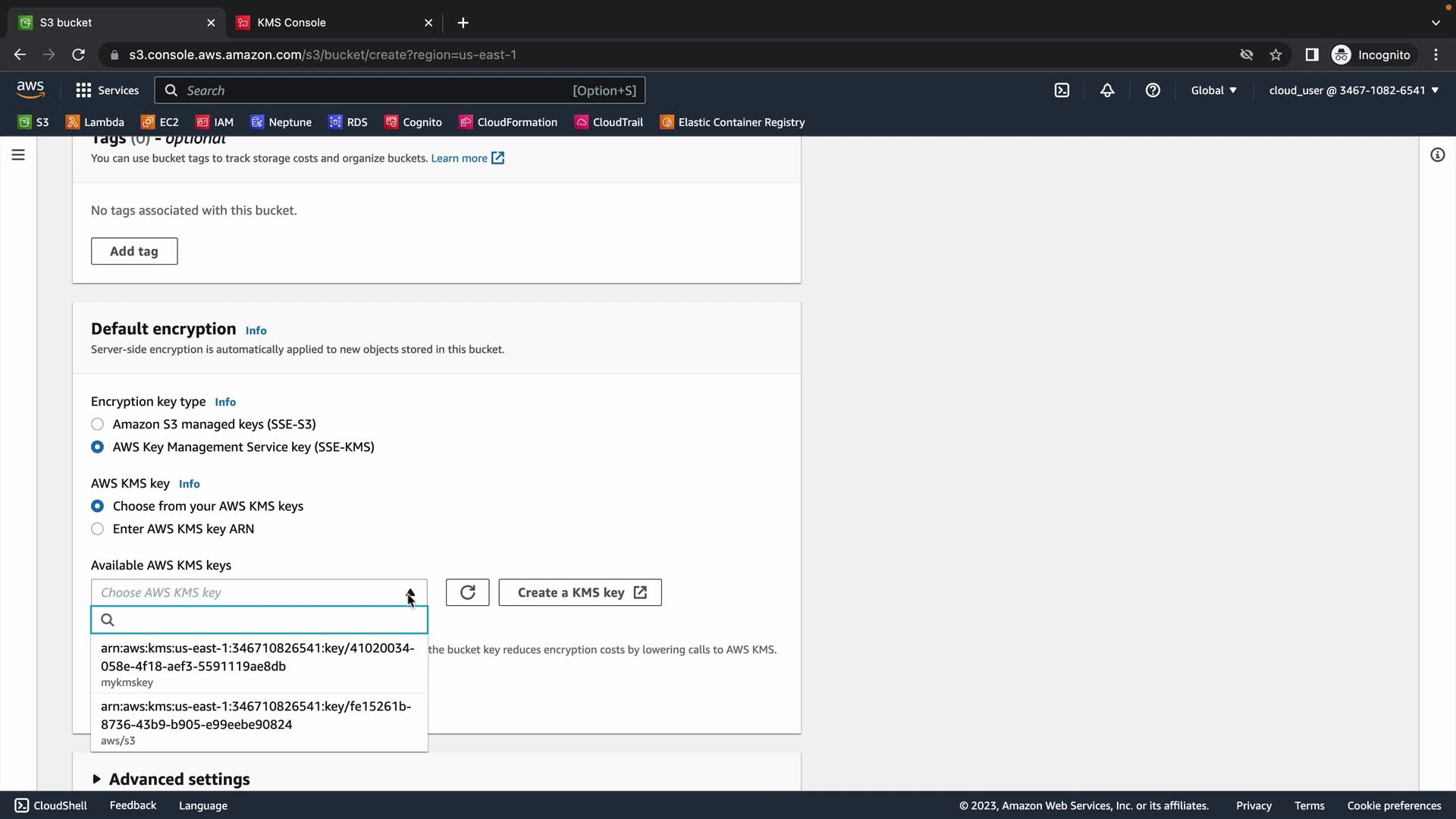Click the help question mark icon
This screenshot has width=1456, height=819.
click(1153, 90)
